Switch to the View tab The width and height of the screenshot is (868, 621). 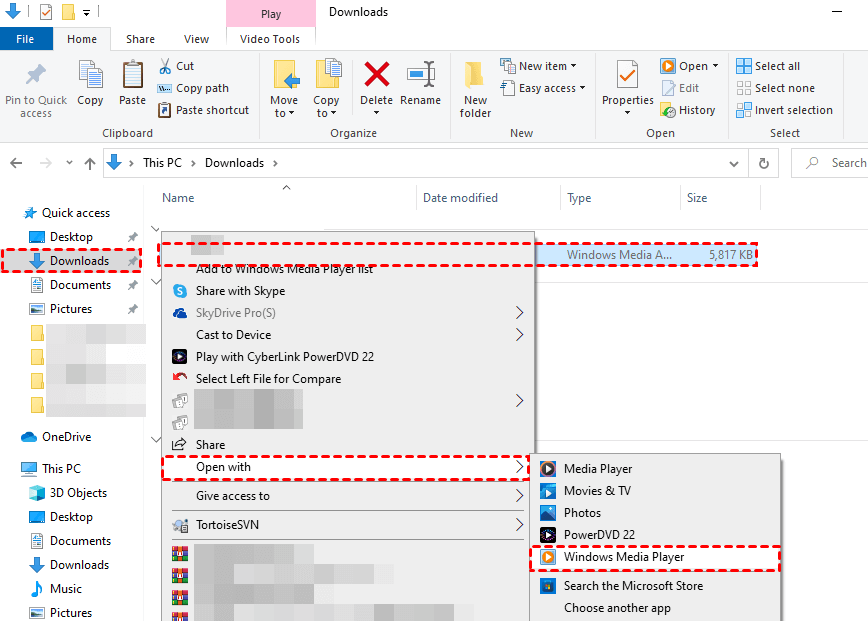pos(196,39)
